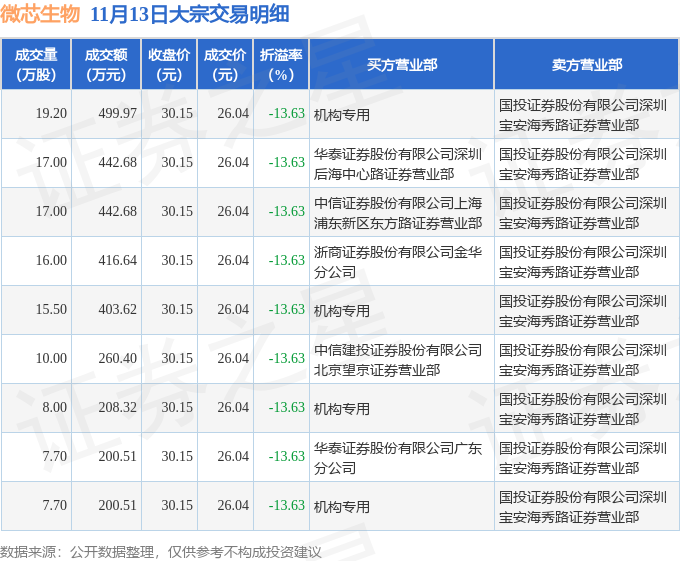The image size is (680, 561).
Task: Select the 成交价(元) column header
Action: click(225, 64)
